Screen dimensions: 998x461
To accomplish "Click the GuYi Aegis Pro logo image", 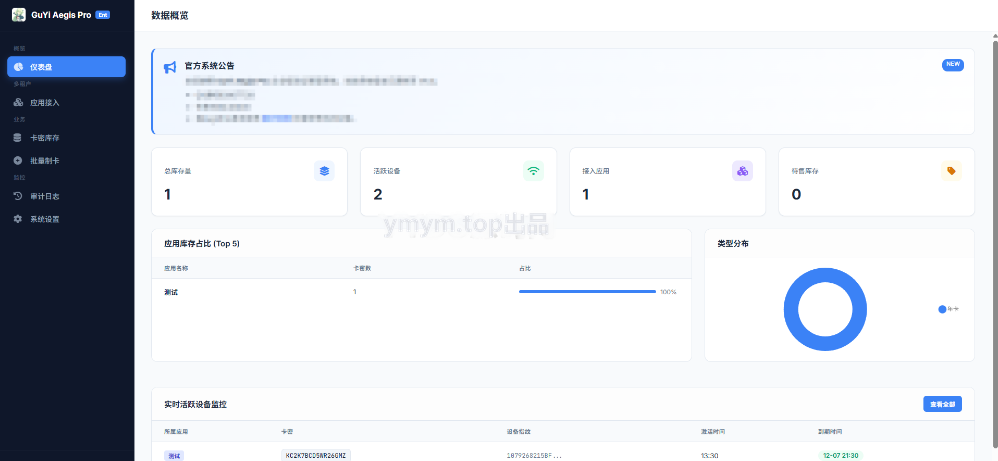I will coord(18,15).
